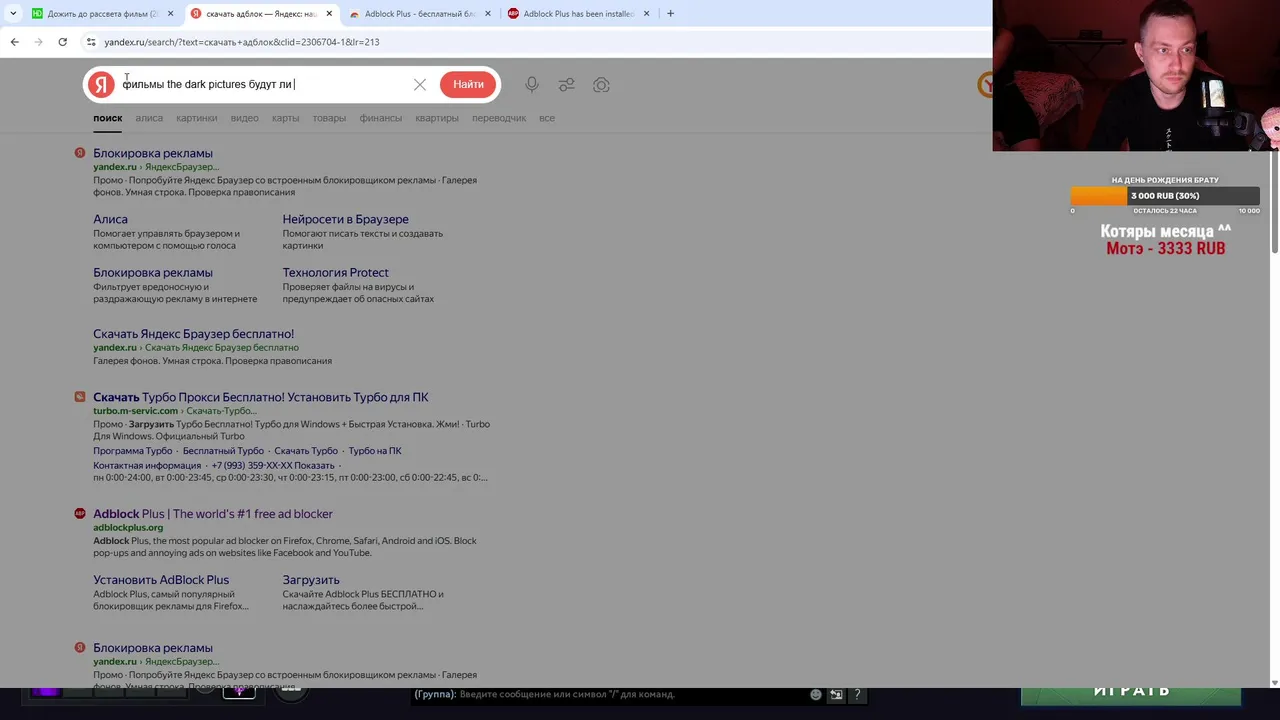Open 'Технология Protect' sitelink
1280x720 pixels.
(335, 272)
